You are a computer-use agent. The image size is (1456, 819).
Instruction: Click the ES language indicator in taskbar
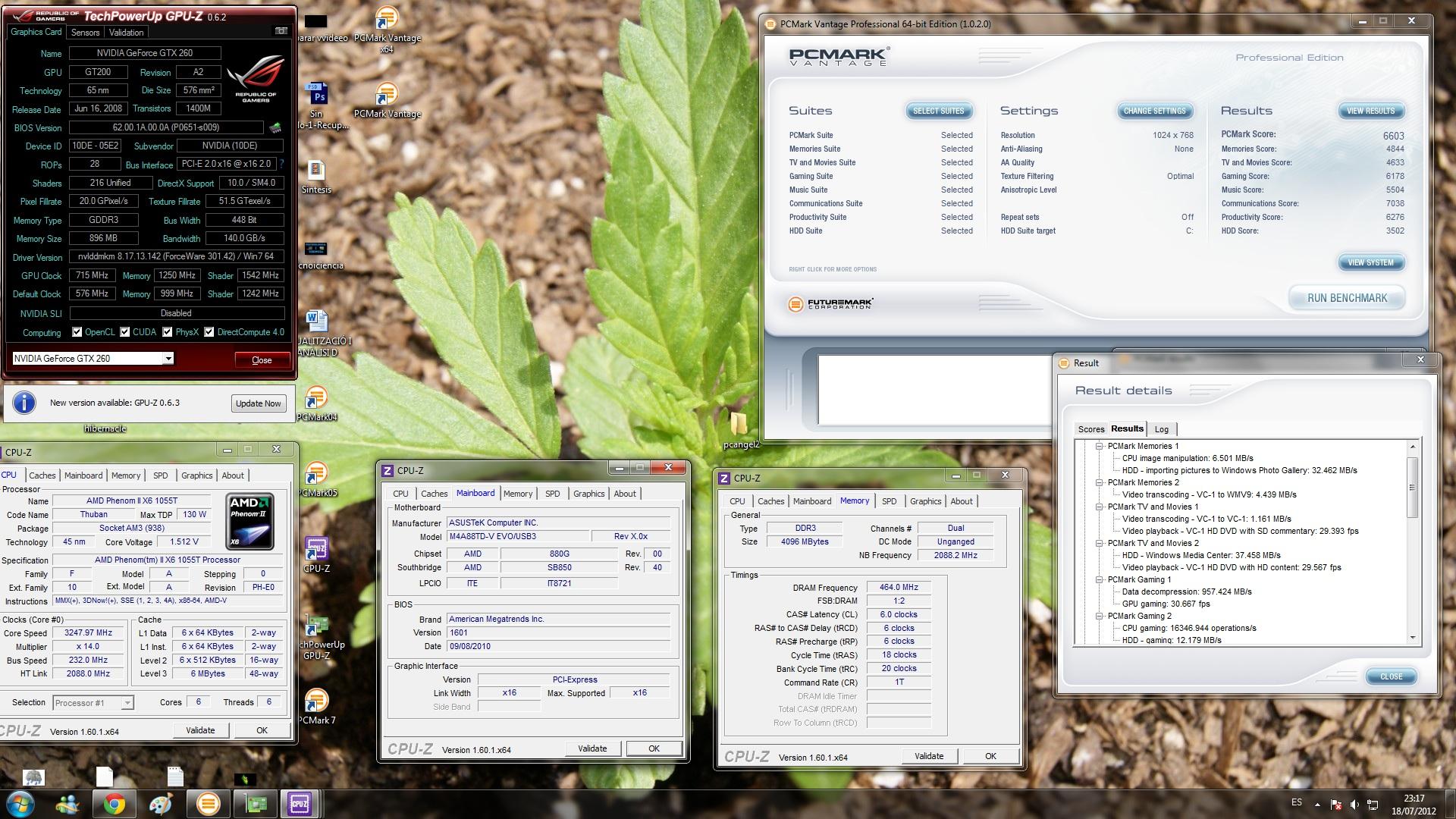coord(1297,802)
